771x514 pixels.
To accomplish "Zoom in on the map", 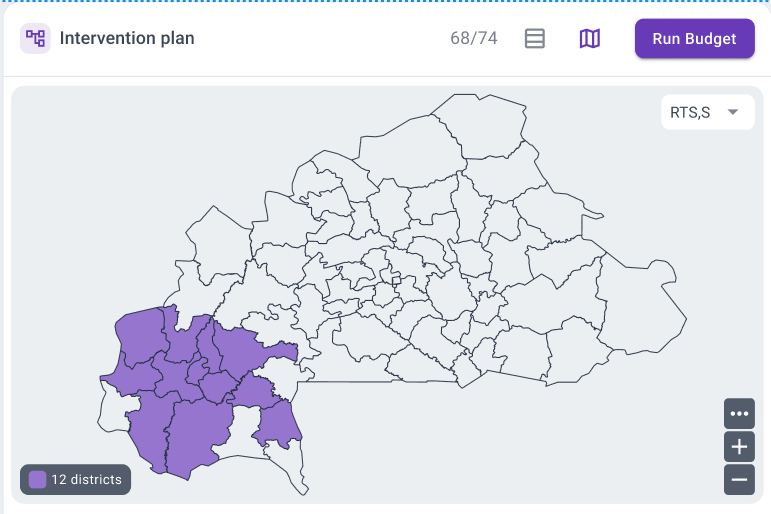I will click(739, 446).
